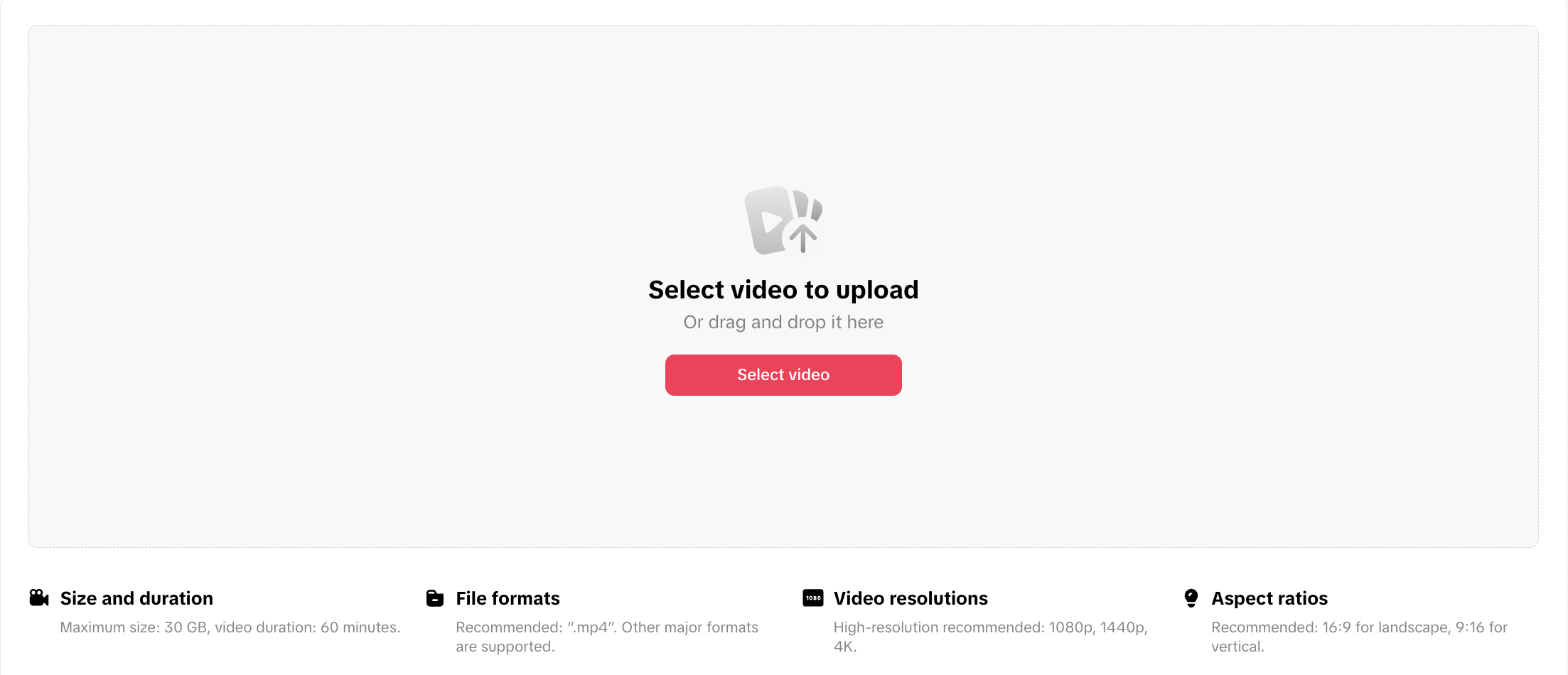Click the 4K text under Video resolutions
Screen dimensions: 1568x675
pyautogui.click(x=845, y=647)
